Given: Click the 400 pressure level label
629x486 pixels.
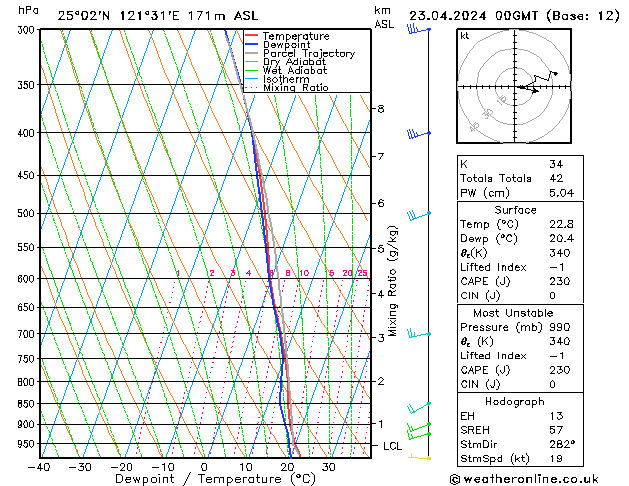Looking at the screenshot, I should [x=28, y=133].
